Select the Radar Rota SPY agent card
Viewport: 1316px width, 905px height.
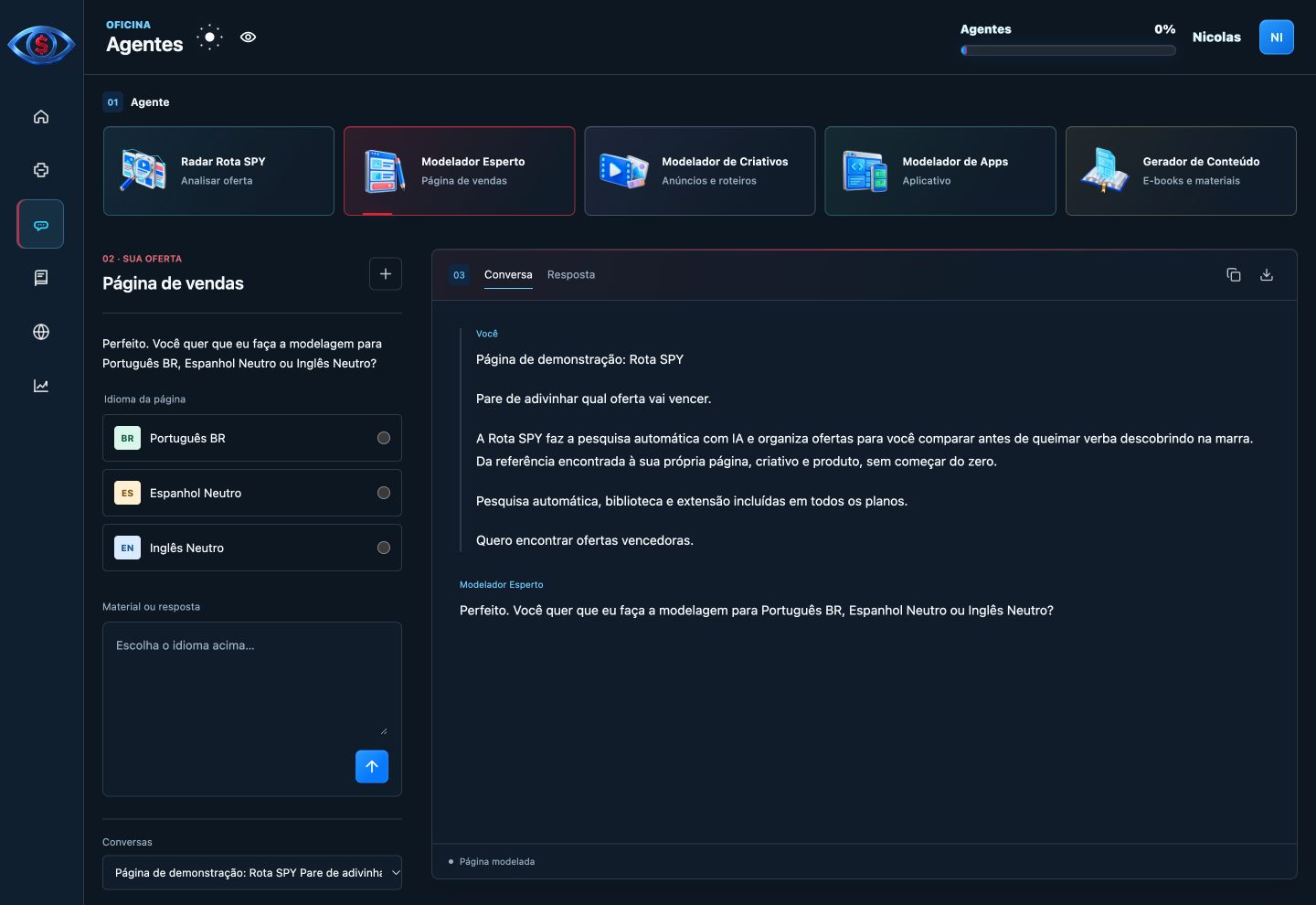click(218, 171)
